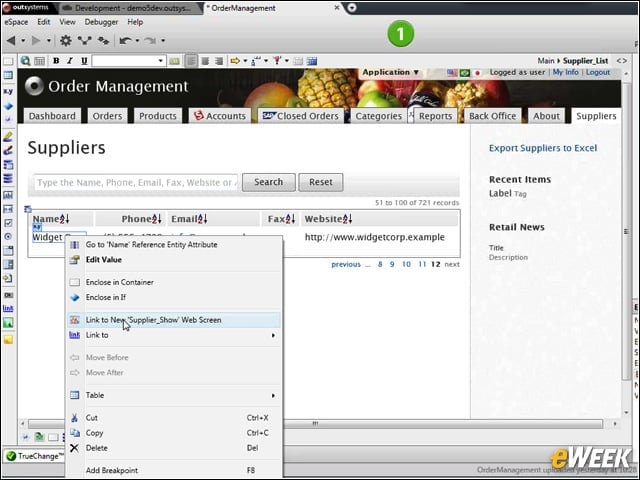Switch to the Back Office tab

[x=493, y=116]
